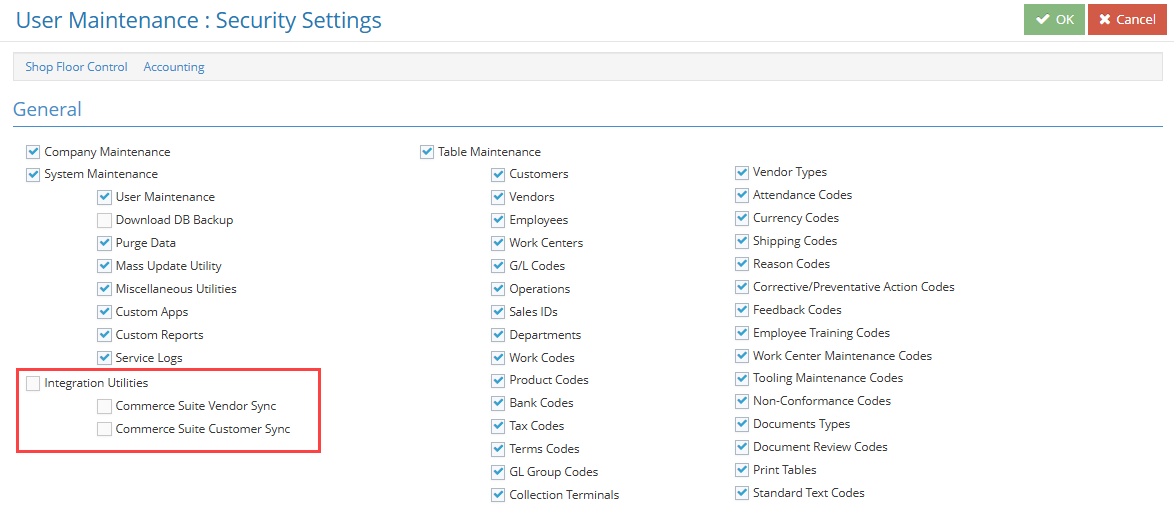Uncheck the Table Maintenance checkbox
The image size is (1174, 520).
[427, 152]
